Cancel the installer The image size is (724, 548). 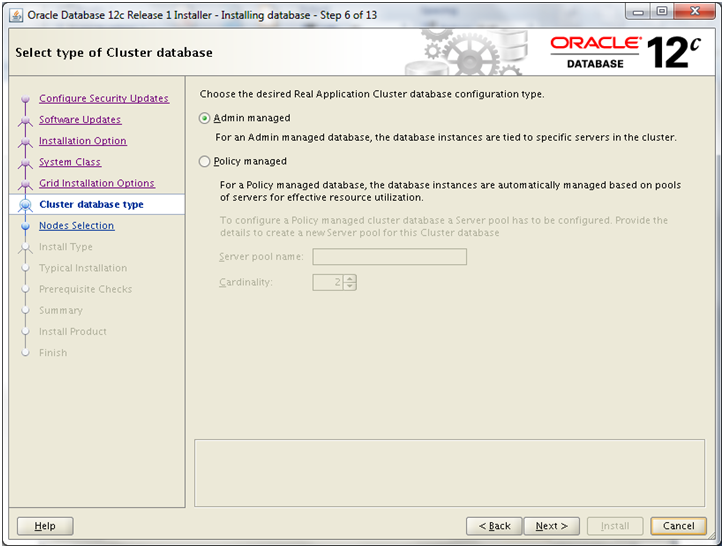[678, 526]
